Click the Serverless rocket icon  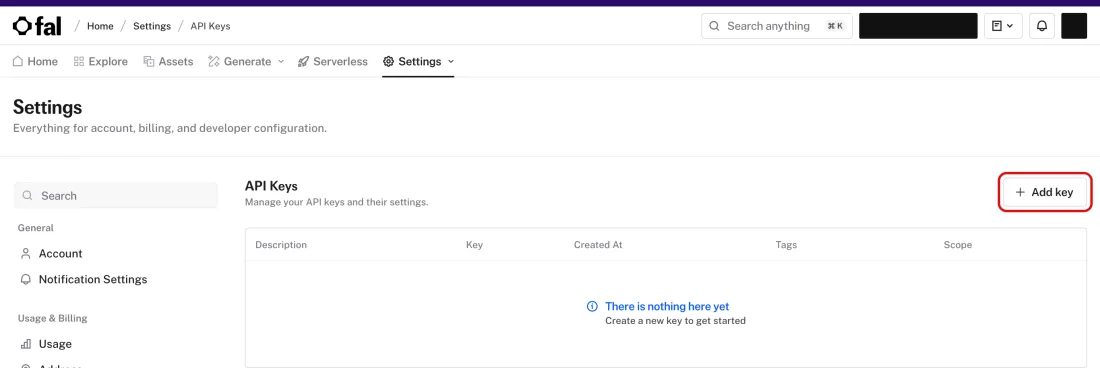304,62
